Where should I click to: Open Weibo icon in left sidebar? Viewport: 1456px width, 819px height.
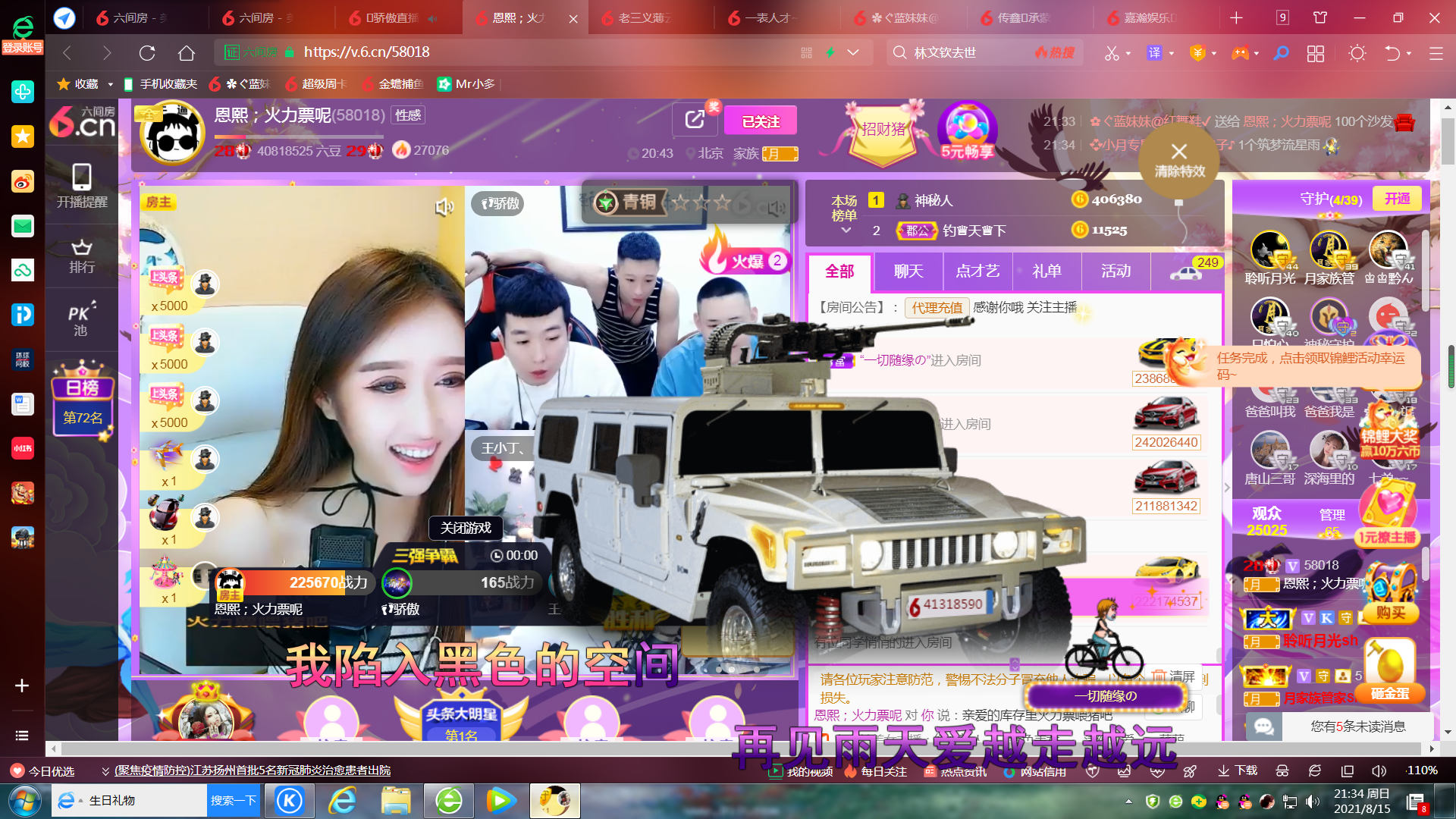click(22, 181)
